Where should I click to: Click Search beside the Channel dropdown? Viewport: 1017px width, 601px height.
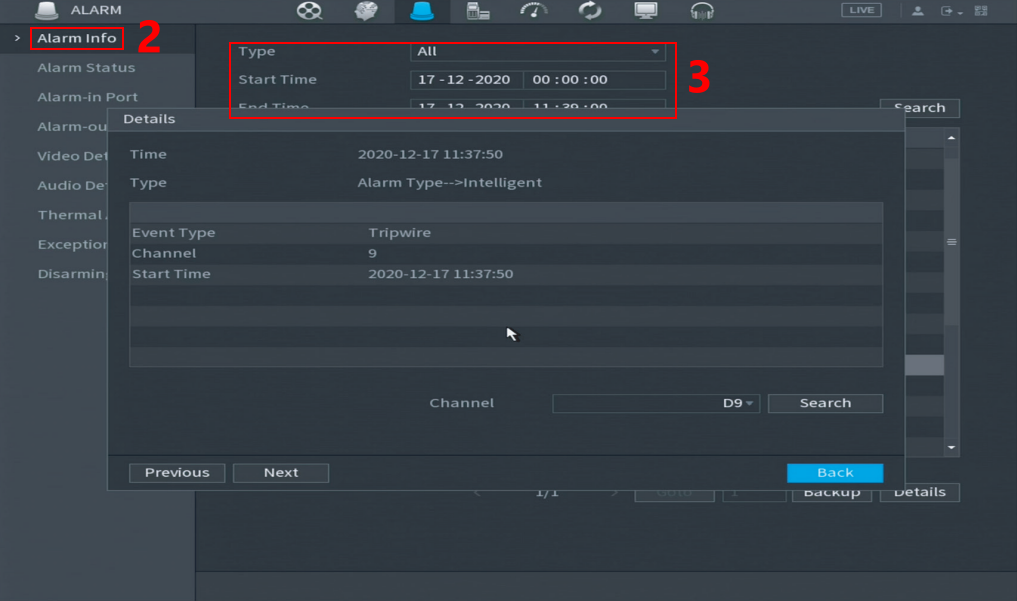[x=825, y=403]
